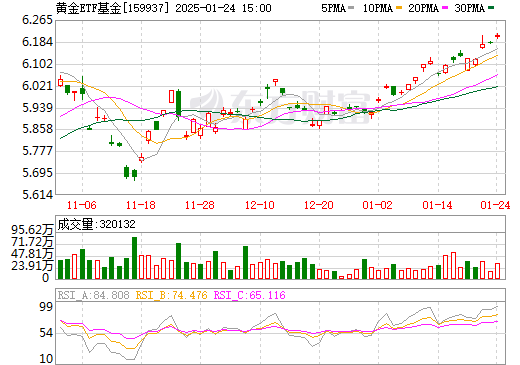
Task: Select the 11-28 date label
Action: point(200,205)
